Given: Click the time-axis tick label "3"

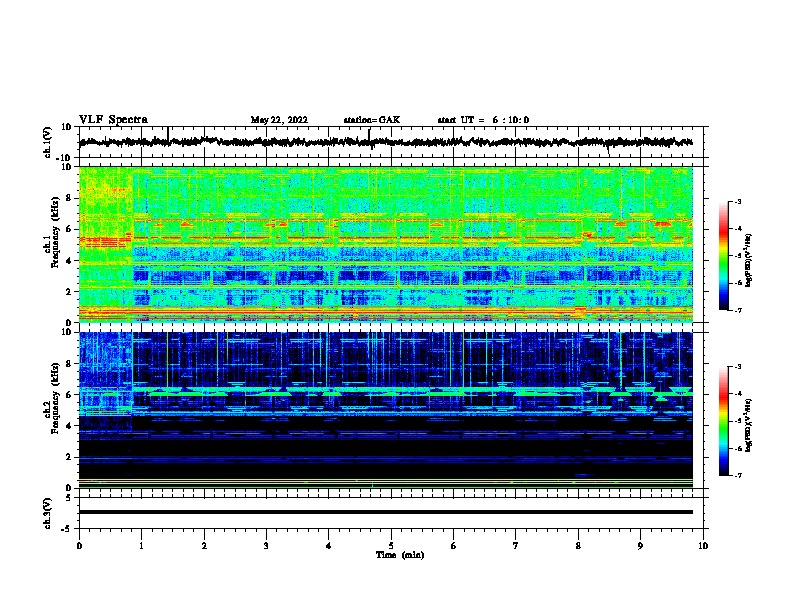Looking at the screenshot, I should [266, 546].
